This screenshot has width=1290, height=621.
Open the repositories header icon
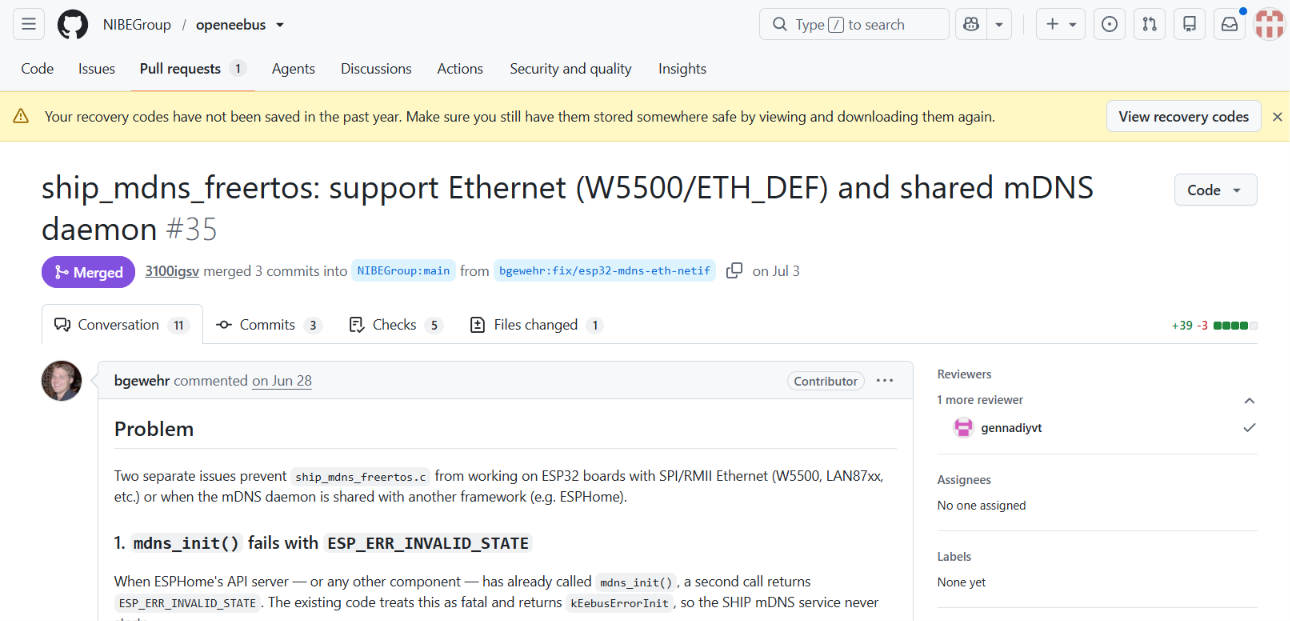1189,24
